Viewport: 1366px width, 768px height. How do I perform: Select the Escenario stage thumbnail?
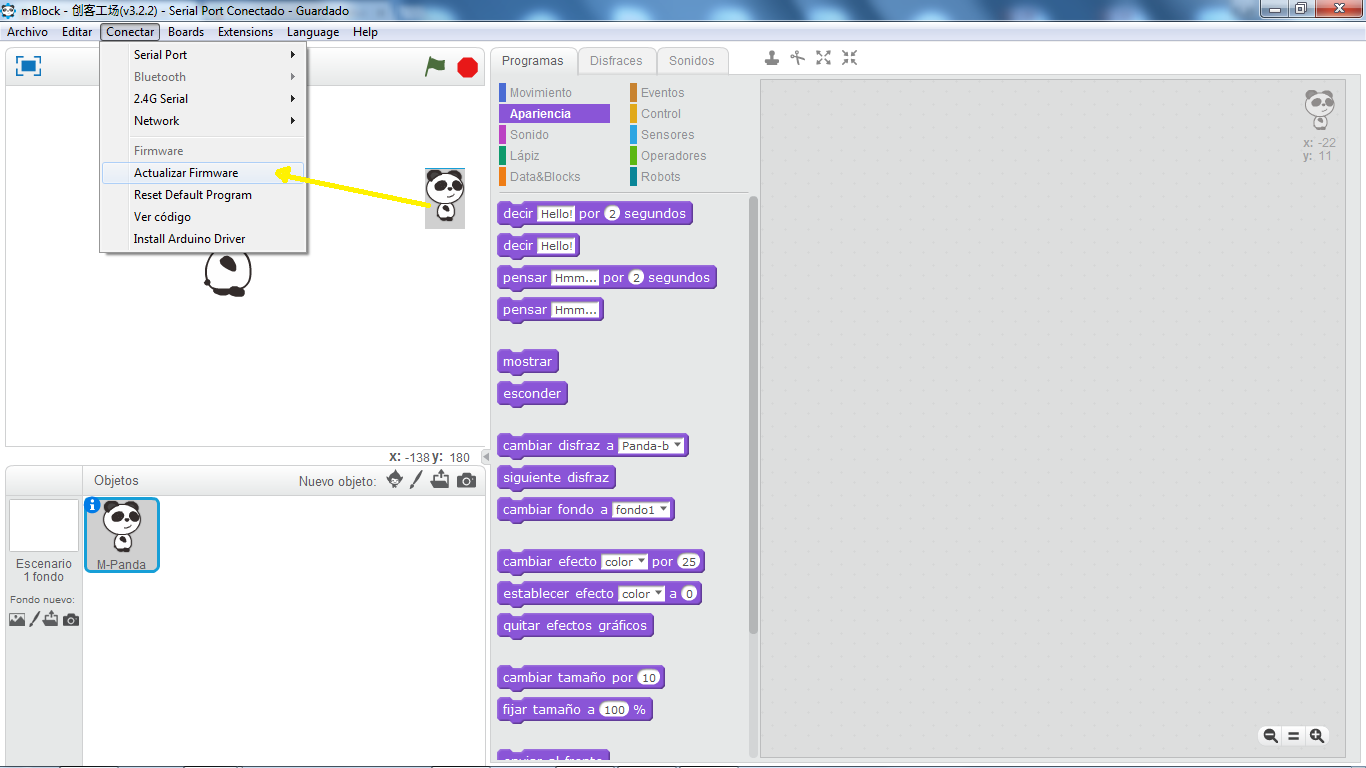click(44, 526)
